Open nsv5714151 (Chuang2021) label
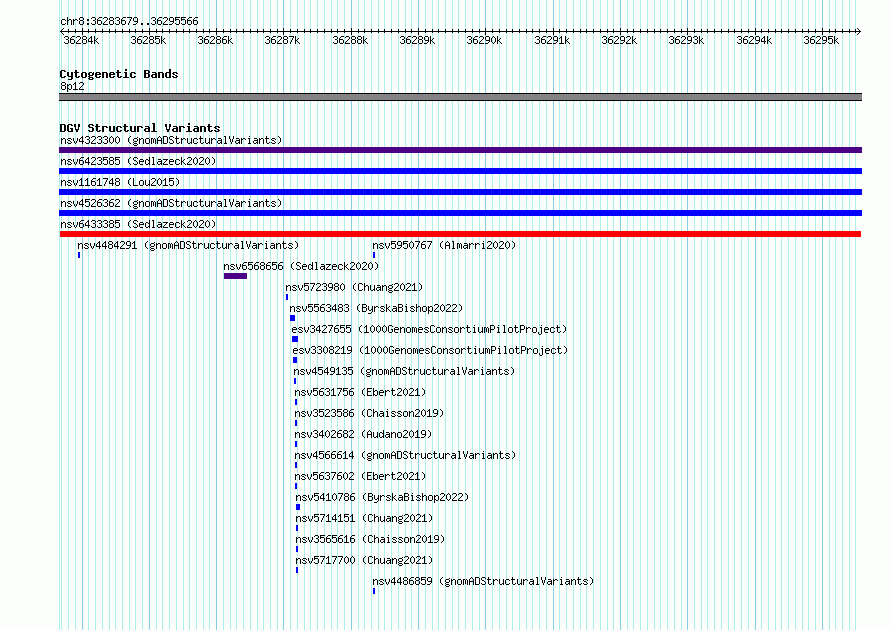This screenshot has width=890, height=630. click(x=364, y=518)
